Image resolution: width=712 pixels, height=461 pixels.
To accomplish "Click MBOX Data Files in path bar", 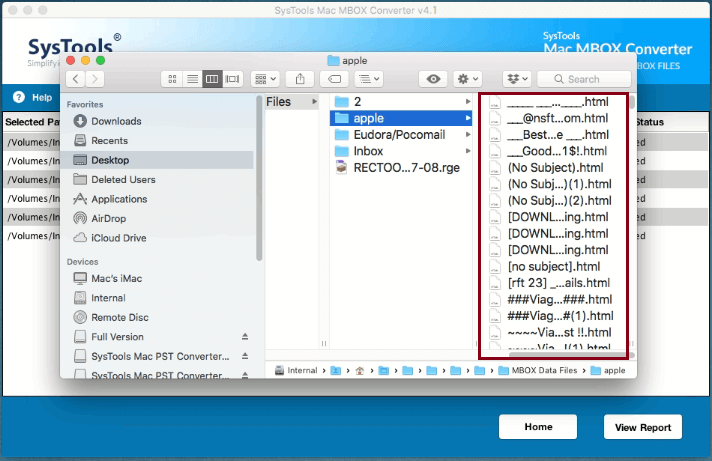I will [538, 371].
